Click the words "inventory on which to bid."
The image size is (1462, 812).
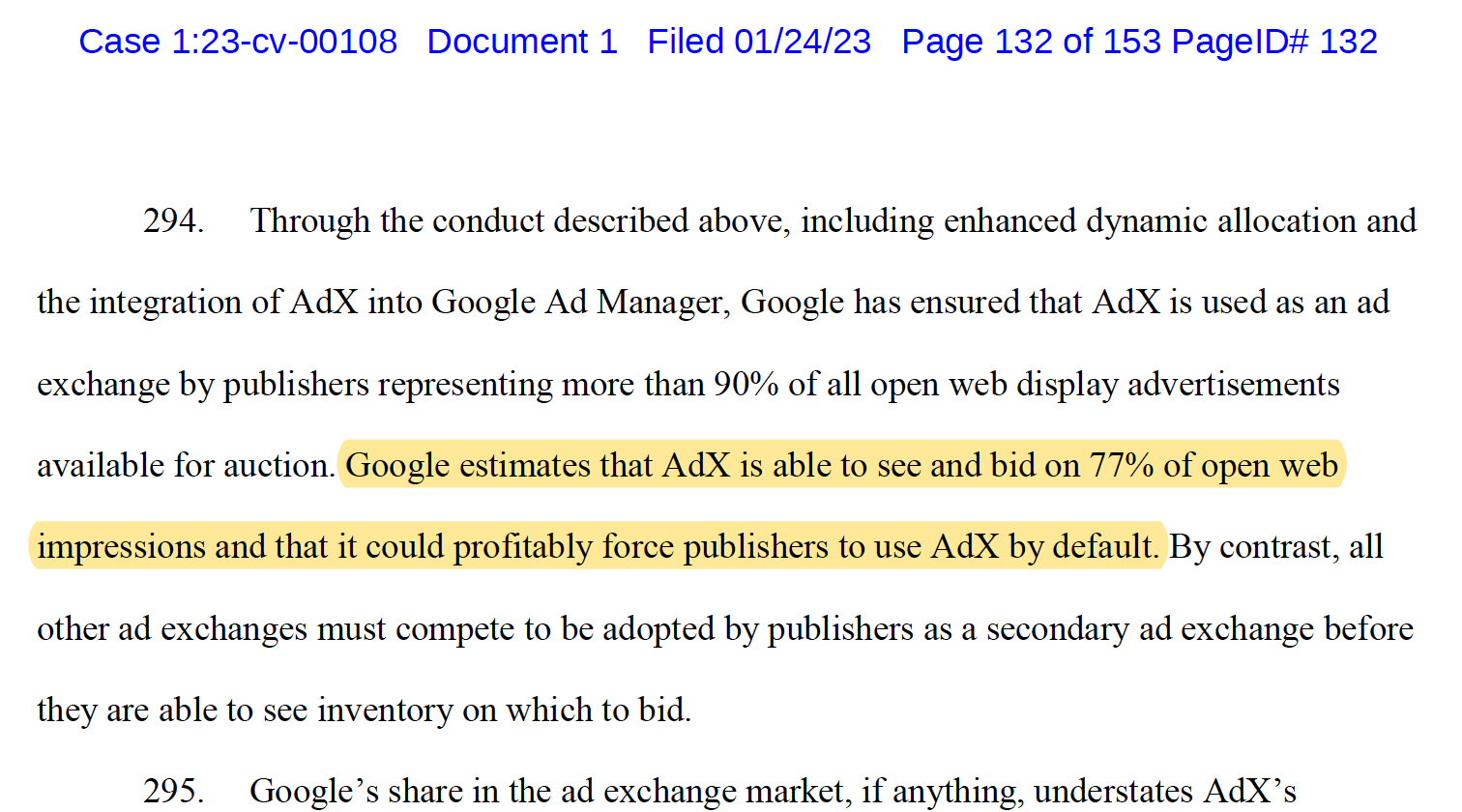click(505, 710)
